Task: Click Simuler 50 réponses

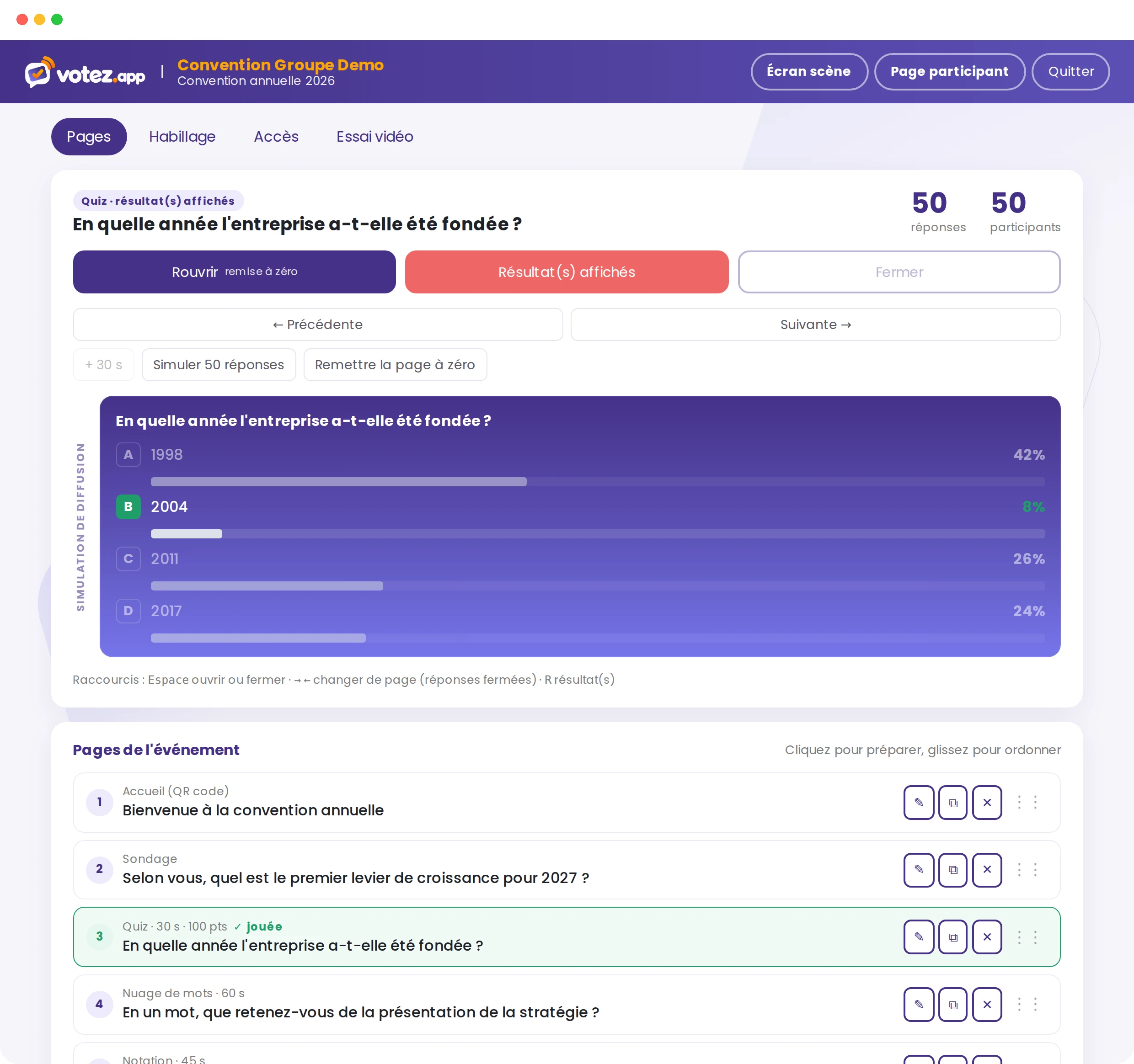Action: pyautogui.click(x=219, y=364)
